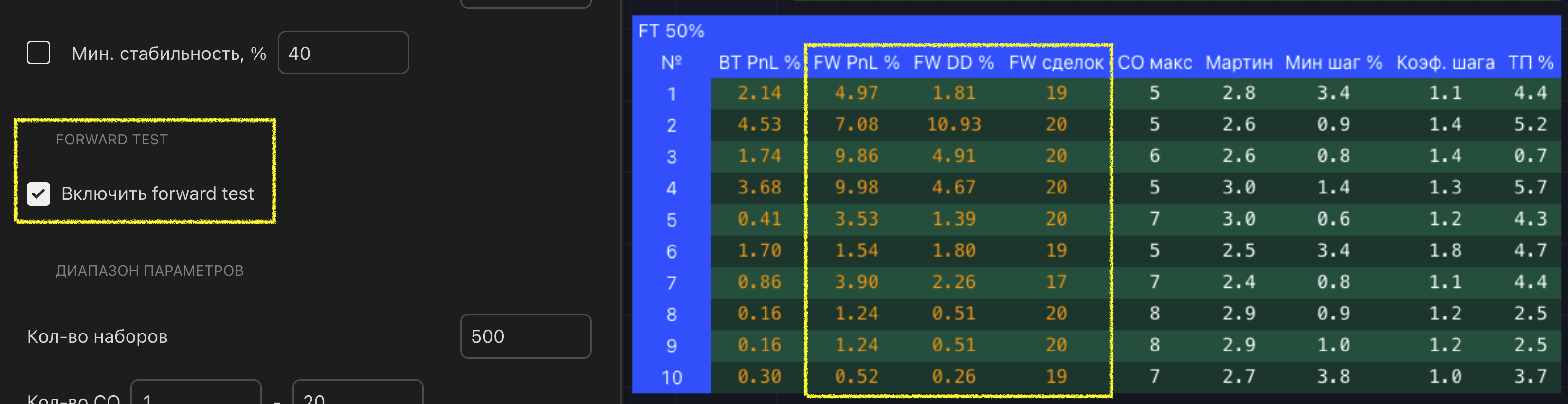Click the FW DD % column header
The width and height of the screenshot is (1568, 404).
tap(954, 63)
